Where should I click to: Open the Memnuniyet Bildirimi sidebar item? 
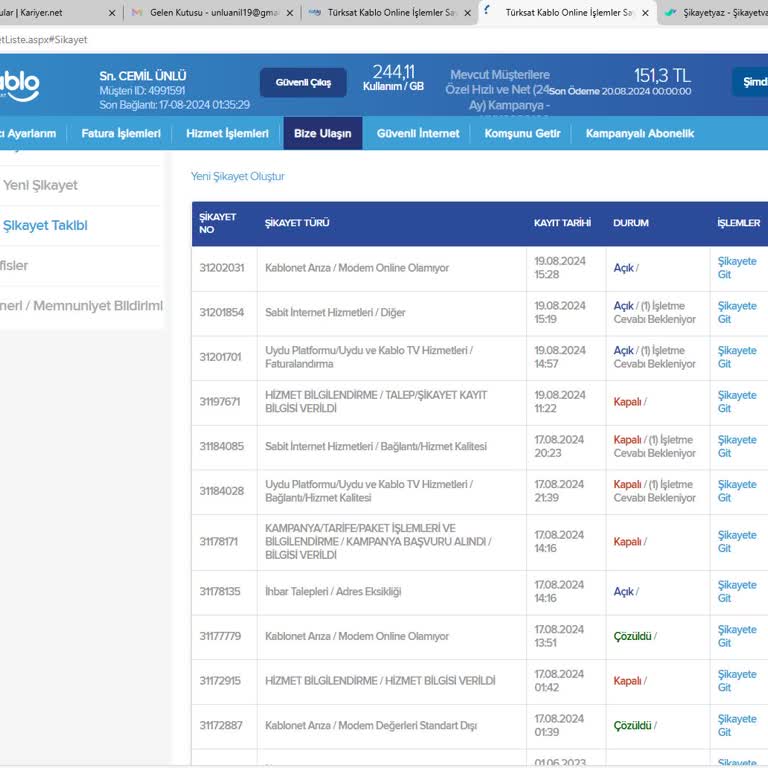(x=81, y=306)
